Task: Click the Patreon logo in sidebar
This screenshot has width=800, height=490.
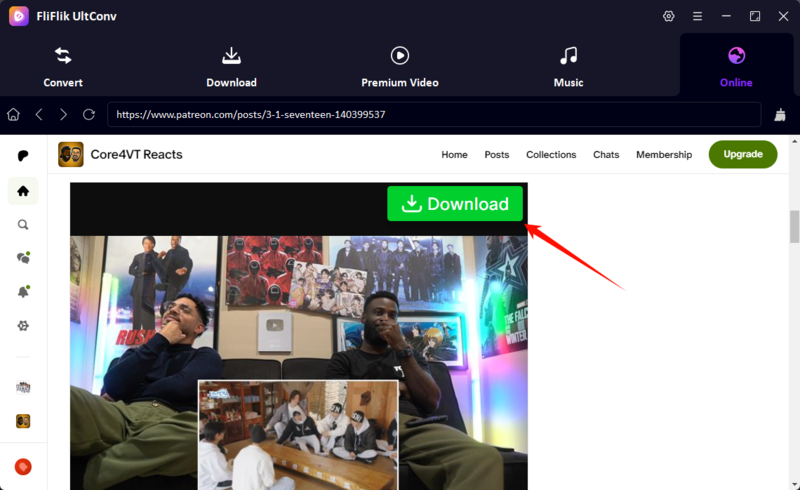Action: pyautogui.click(x=23, y=156)
